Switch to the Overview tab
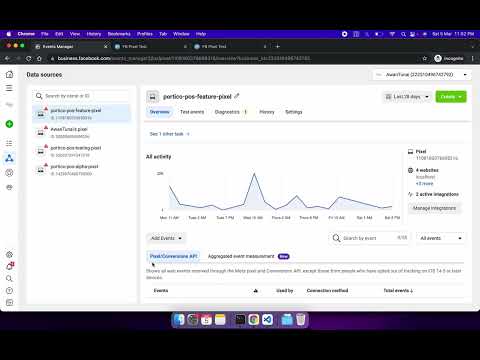 coord(160,112)
